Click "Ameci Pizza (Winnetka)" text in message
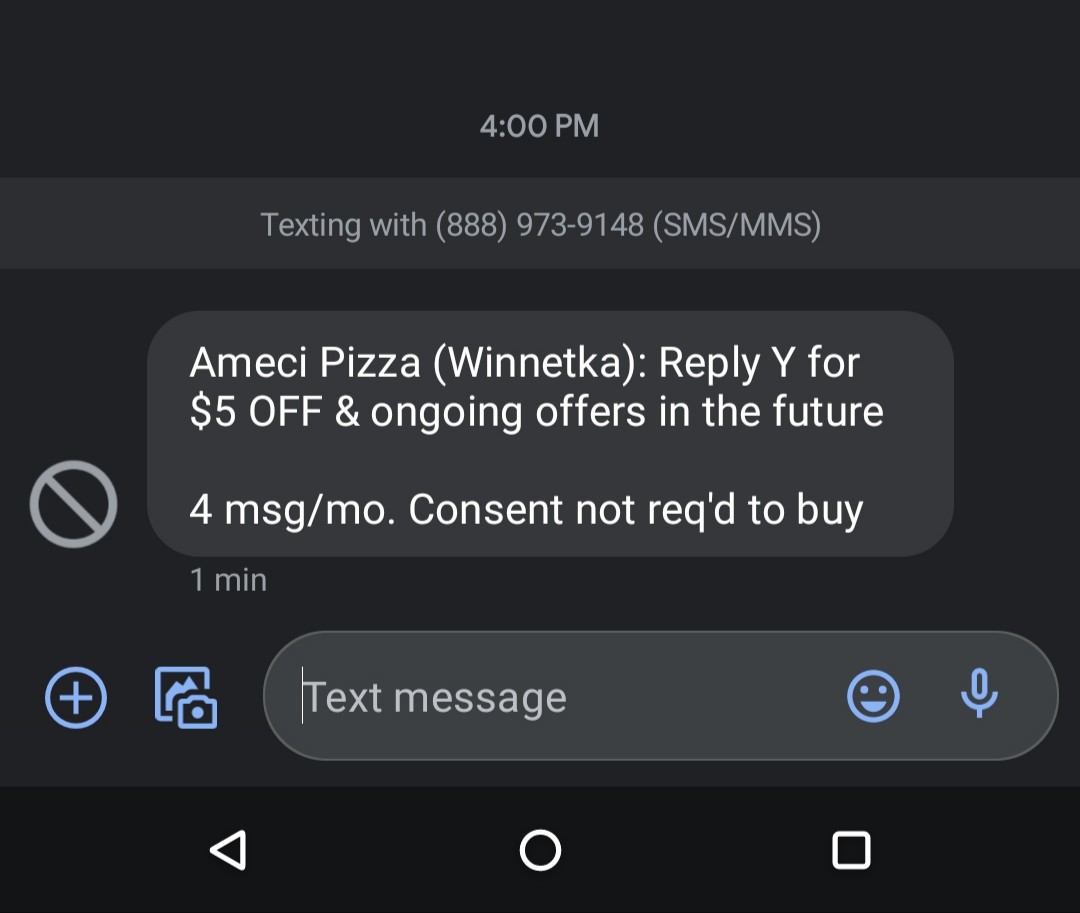 [419, 363]
